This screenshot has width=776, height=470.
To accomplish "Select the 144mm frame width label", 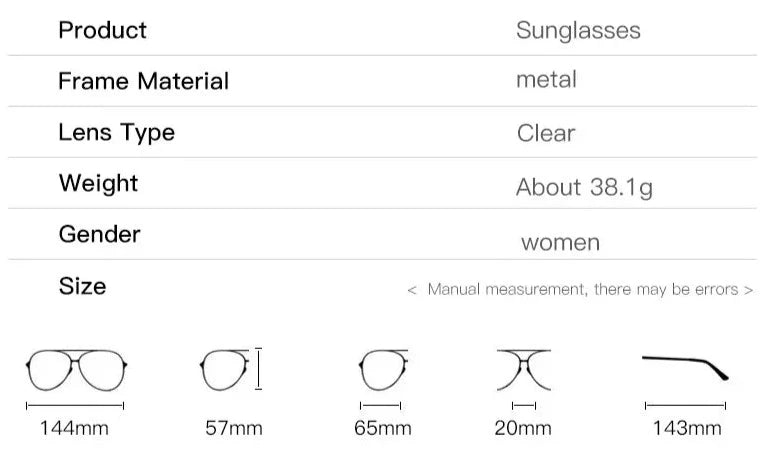I will pos(74,429).
